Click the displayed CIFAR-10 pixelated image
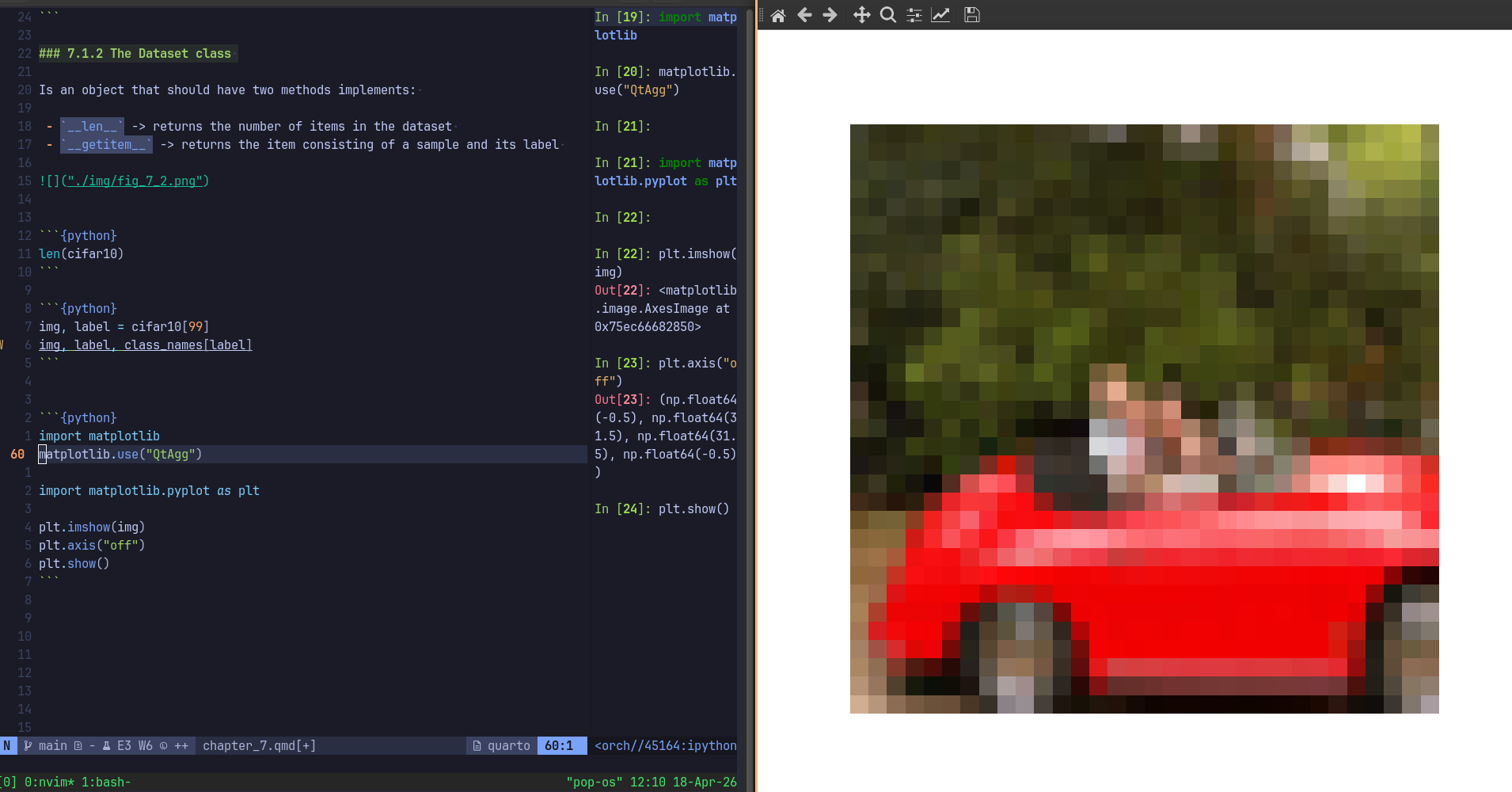This screenshot has width=1512, height=792. tap(1144, 418)
